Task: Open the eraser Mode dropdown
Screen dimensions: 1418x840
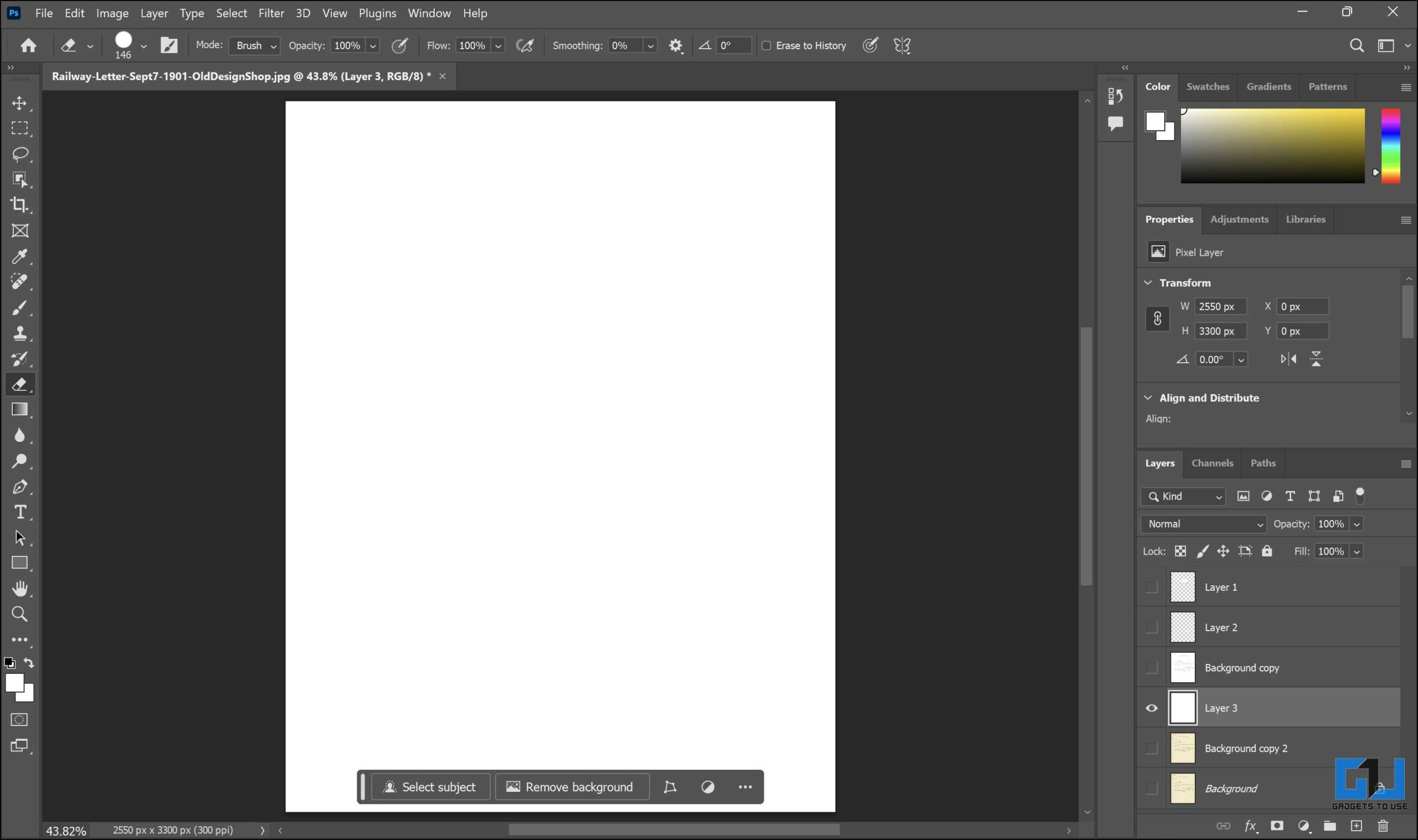Action: coord(254,45)
